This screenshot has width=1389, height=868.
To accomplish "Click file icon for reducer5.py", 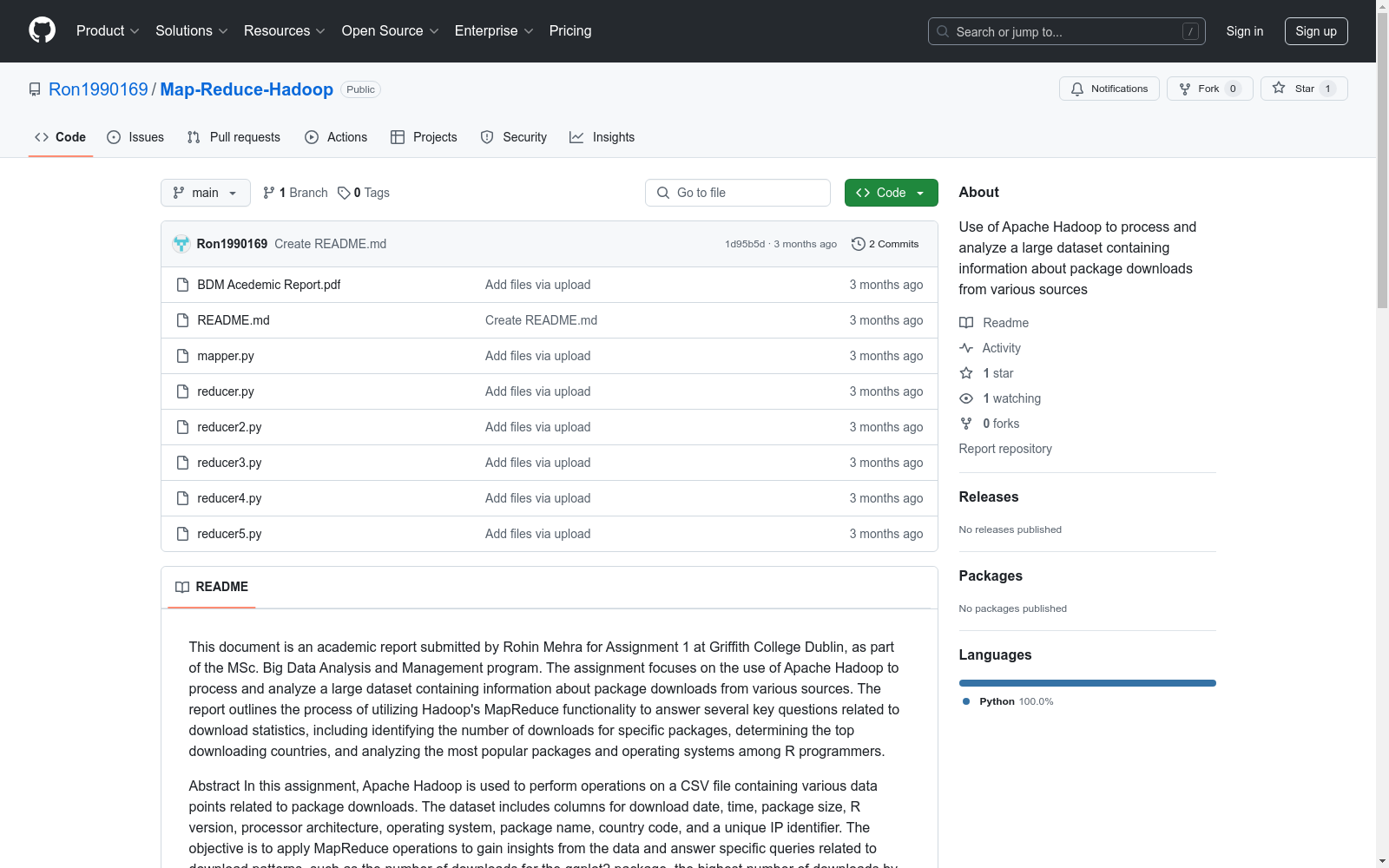I will [x=182, y=534].
